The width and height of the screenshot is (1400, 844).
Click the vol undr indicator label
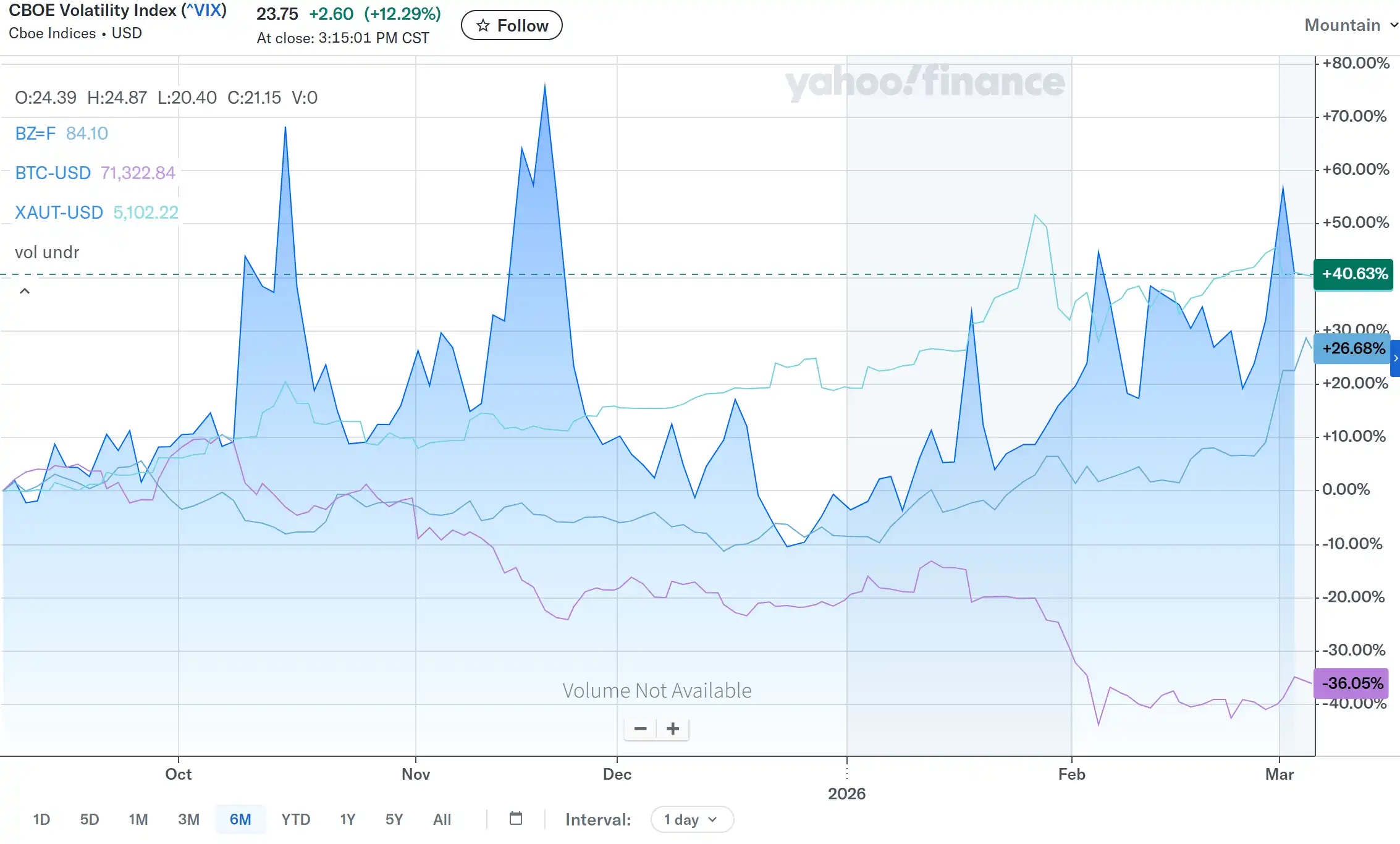tap(47, 252)
